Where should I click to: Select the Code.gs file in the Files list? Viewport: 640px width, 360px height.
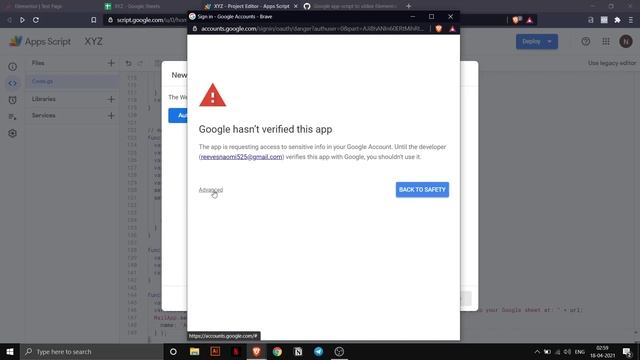(x=72, y=81)
